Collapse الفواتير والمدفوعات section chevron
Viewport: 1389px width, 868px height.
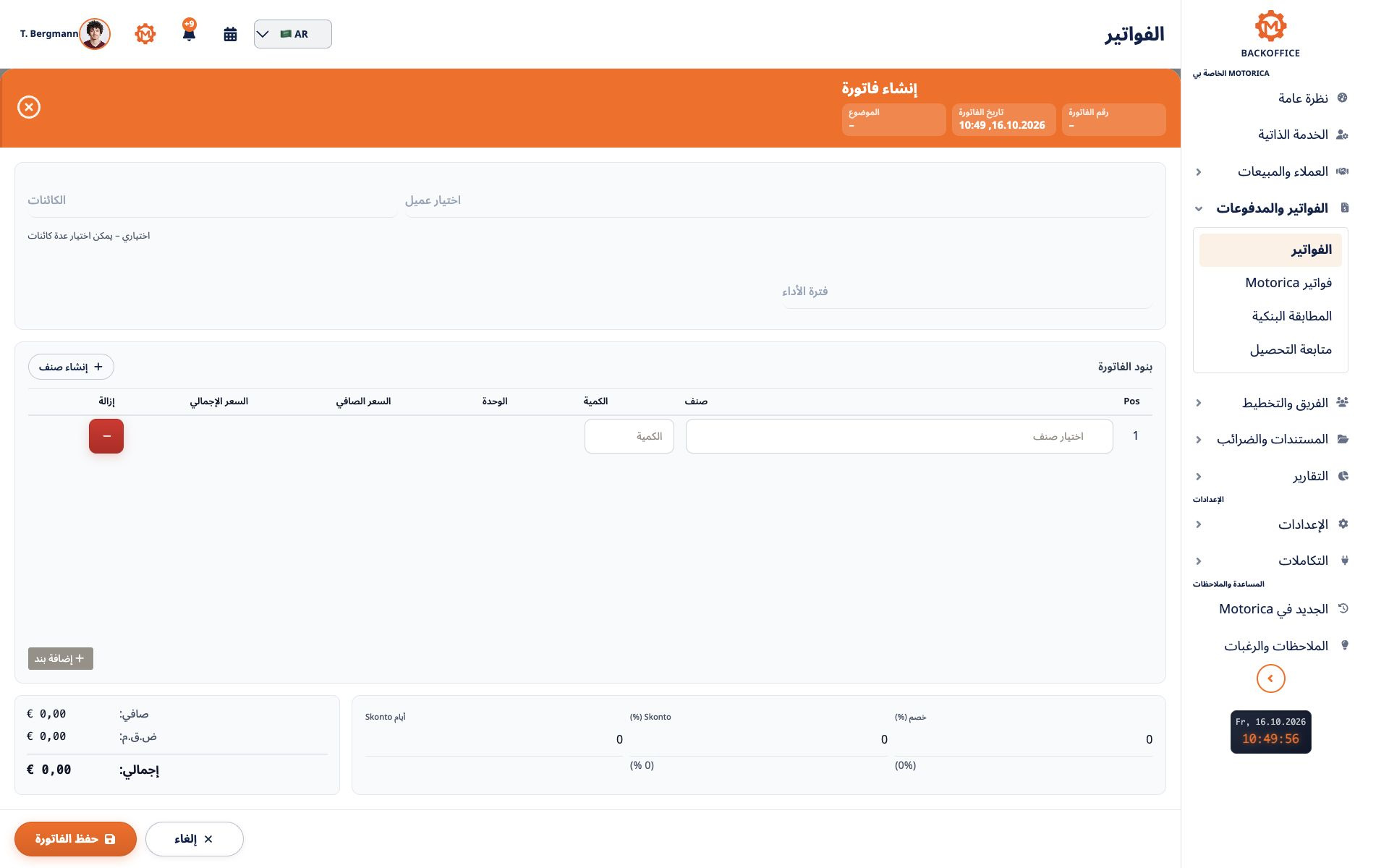(1199, 209)
